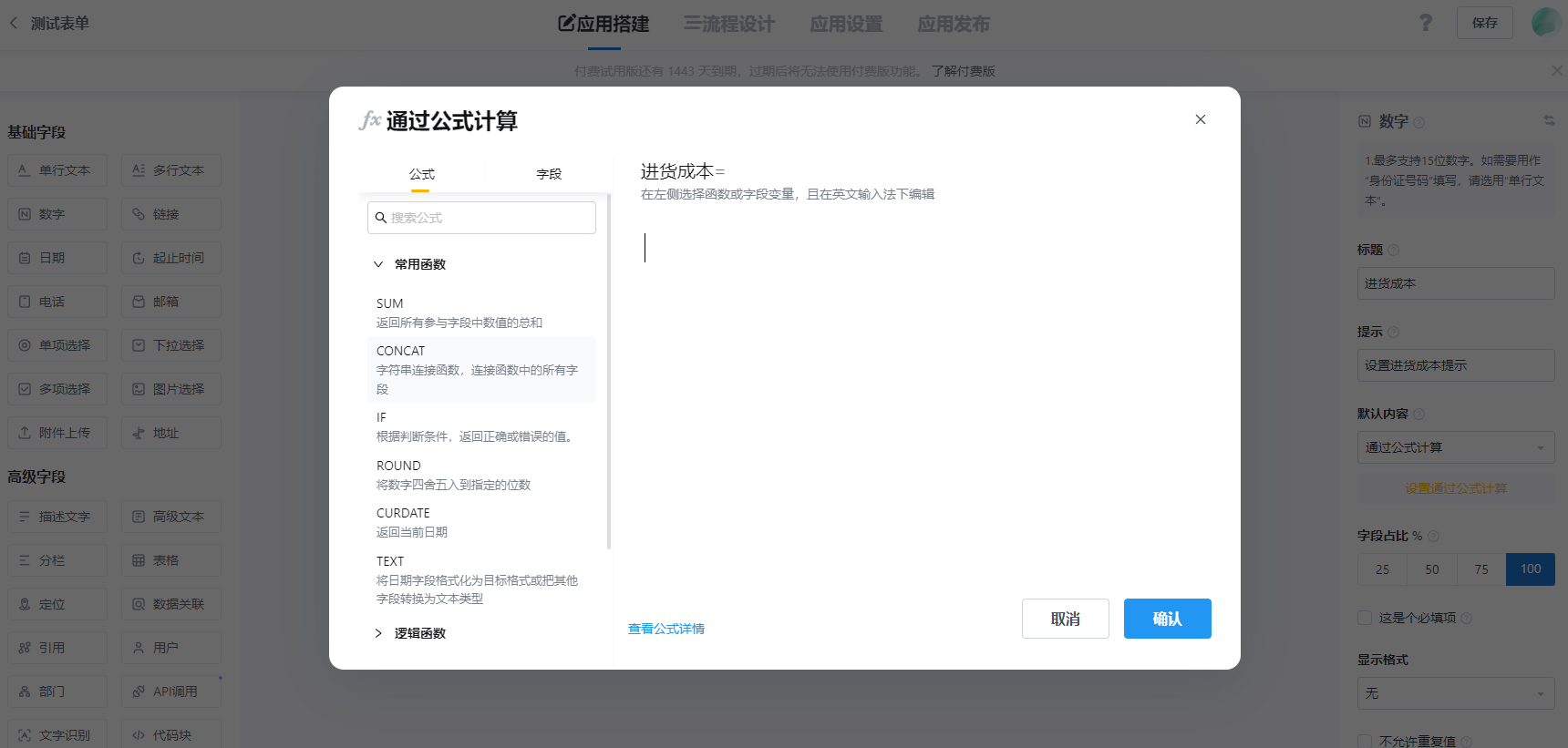Image resolution: width=1568 pixels, height=748 pixels.
Task: Add a 单项选择 field
Action: click(x=57, y=345)
